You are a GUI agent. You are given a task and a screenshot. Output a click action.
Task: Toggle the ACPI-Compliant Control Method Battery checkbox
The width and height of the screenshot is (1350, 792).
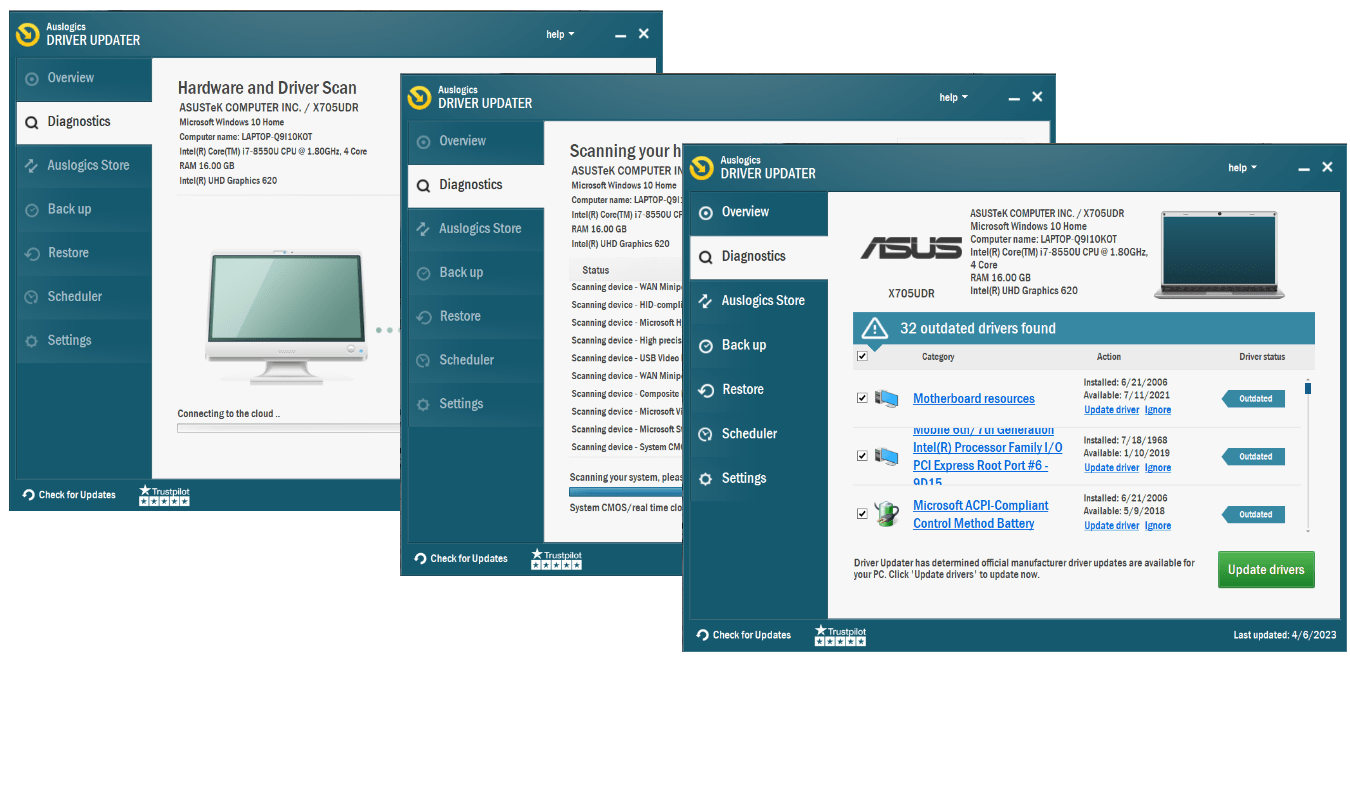point(862,514)
